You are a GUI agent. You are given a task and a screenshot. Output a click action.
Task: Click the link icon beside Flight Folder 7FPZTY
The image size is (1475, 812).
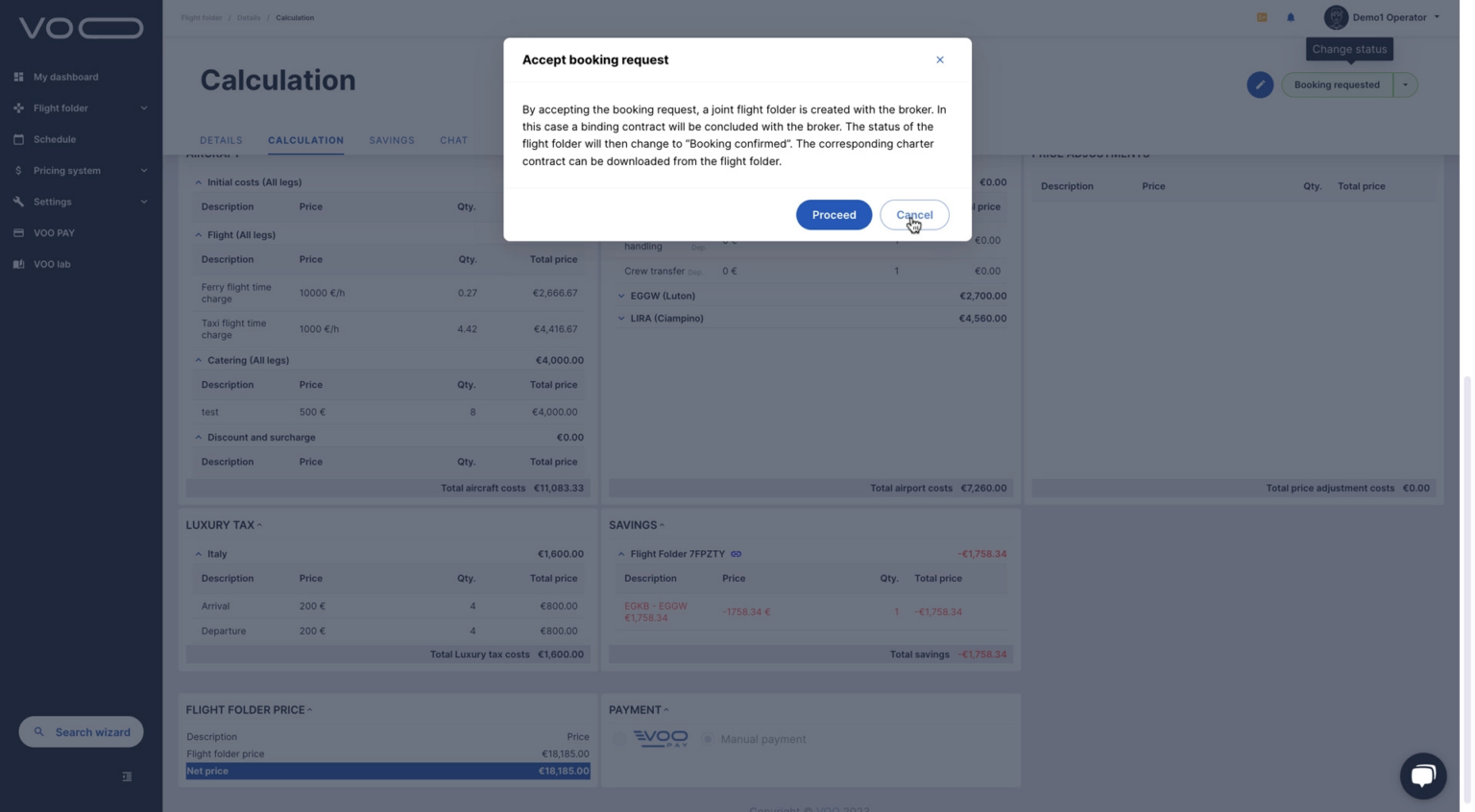coord(737,554)
